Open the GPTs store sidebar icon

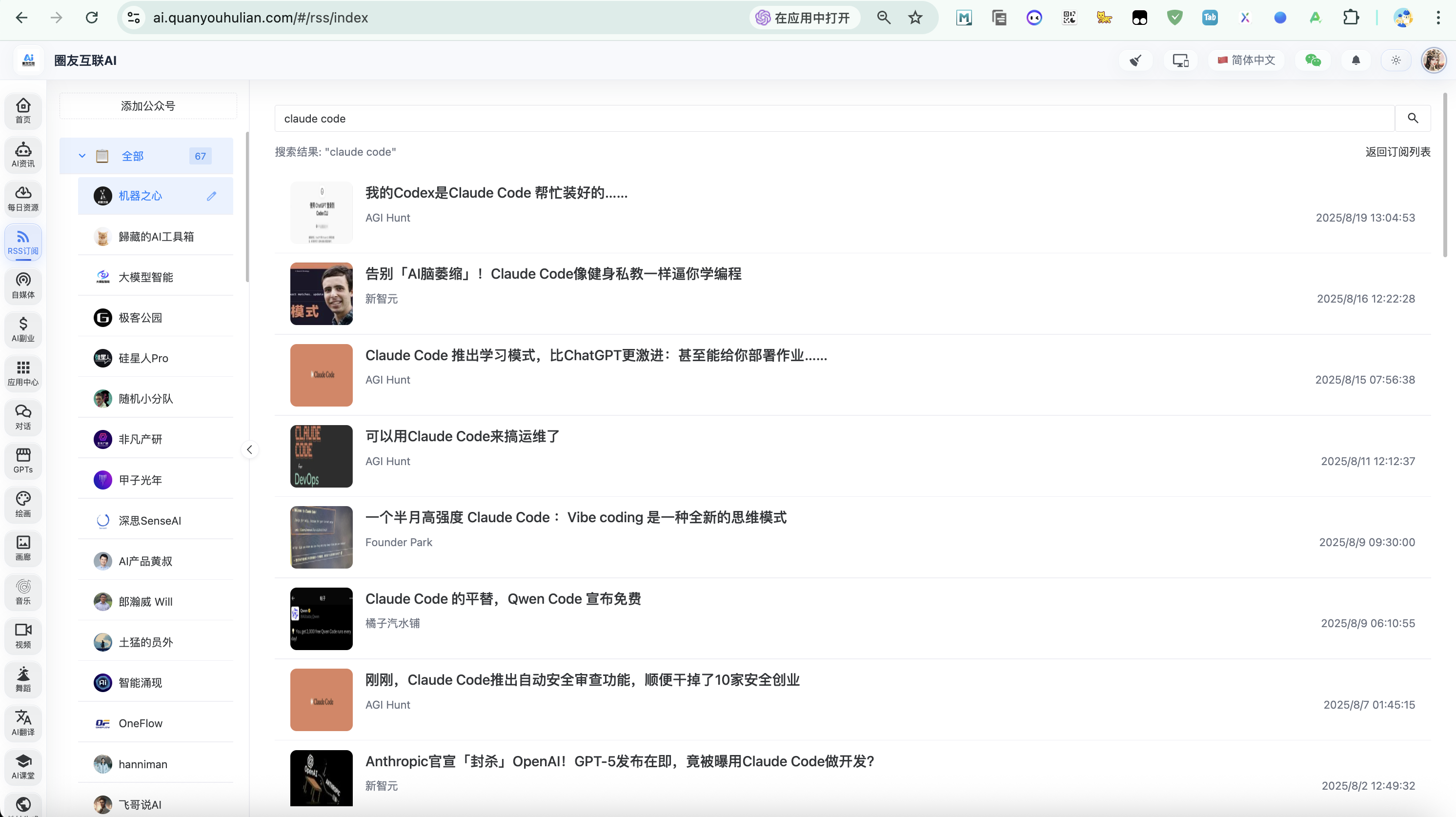click(x=23, y=460)
